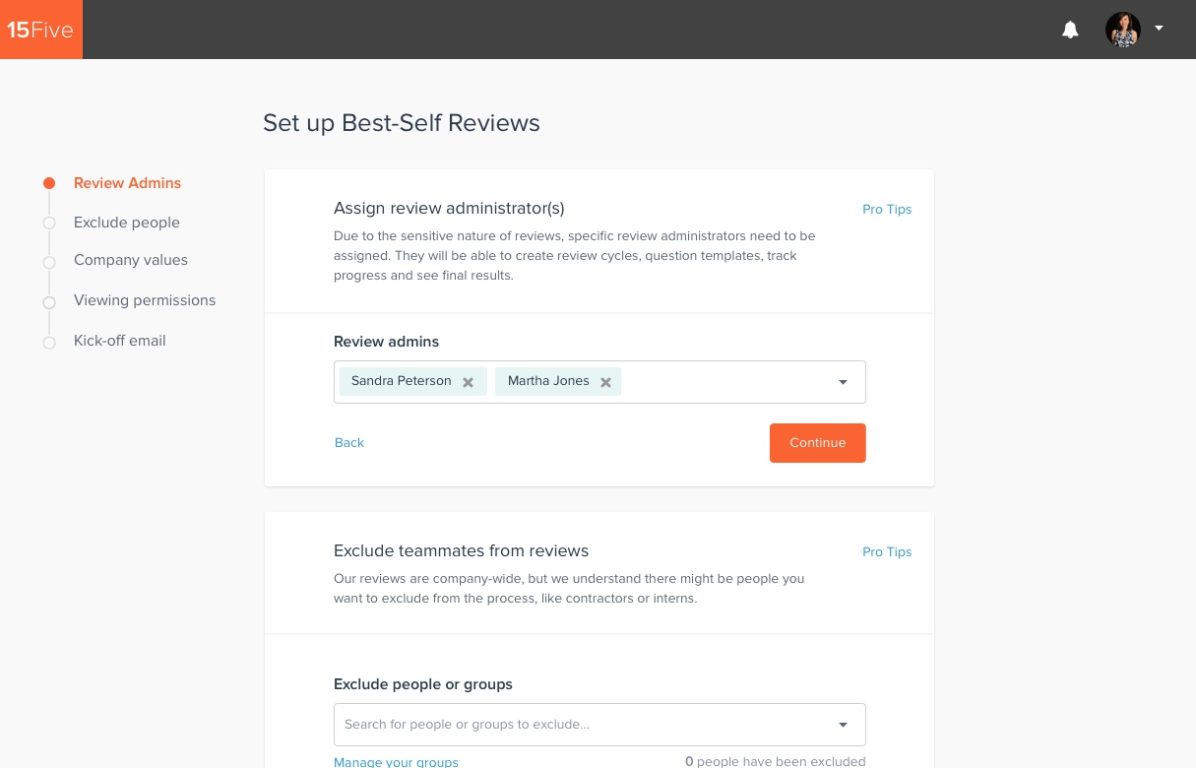Go to the Review Admins step
Viewport: 1196px width, 768px height.
127,183
